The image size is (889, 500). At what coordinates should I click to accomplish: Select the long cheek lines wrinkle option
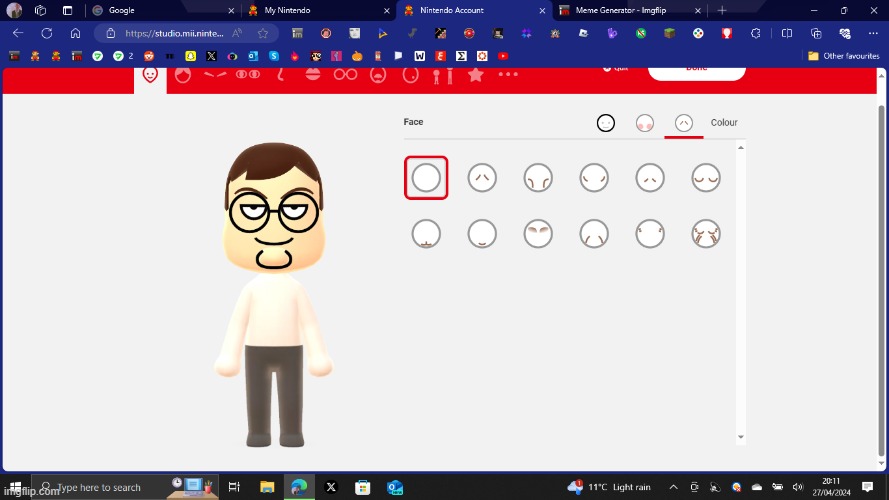[x=538, y=178]
